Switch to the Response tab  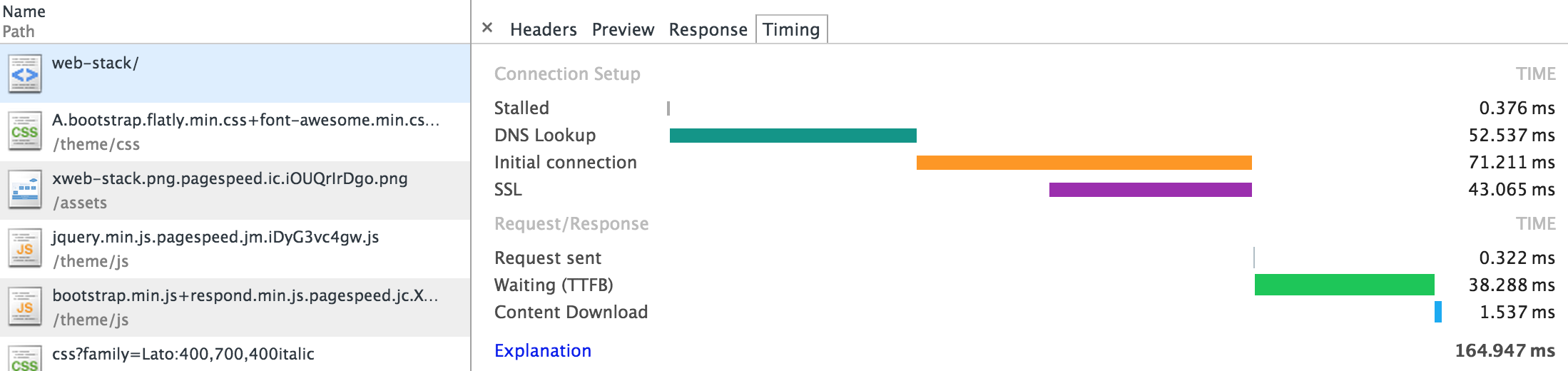pyautogui.click(x=708, y=29)
